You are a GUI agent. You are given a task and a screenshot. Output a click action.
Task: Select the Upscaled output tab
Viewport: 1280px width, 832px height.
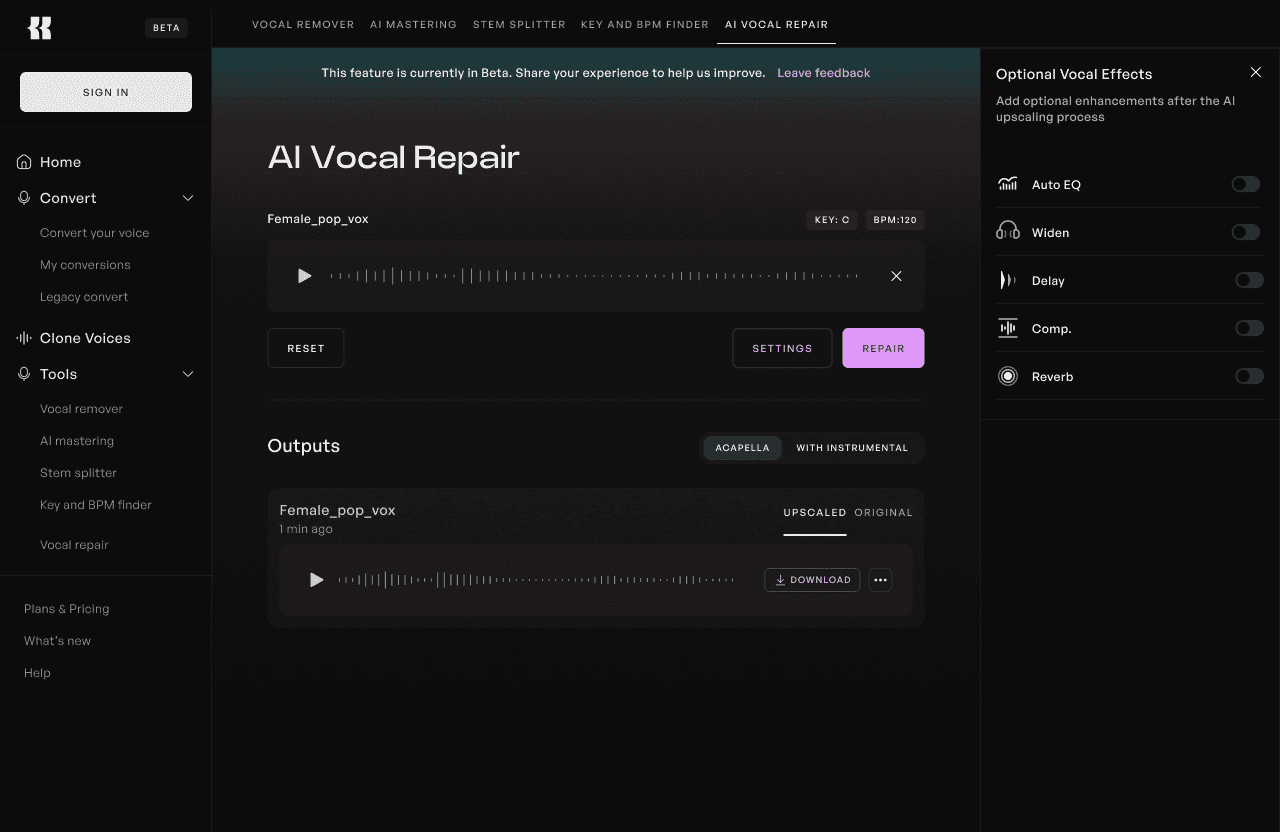tap(815, 513)
